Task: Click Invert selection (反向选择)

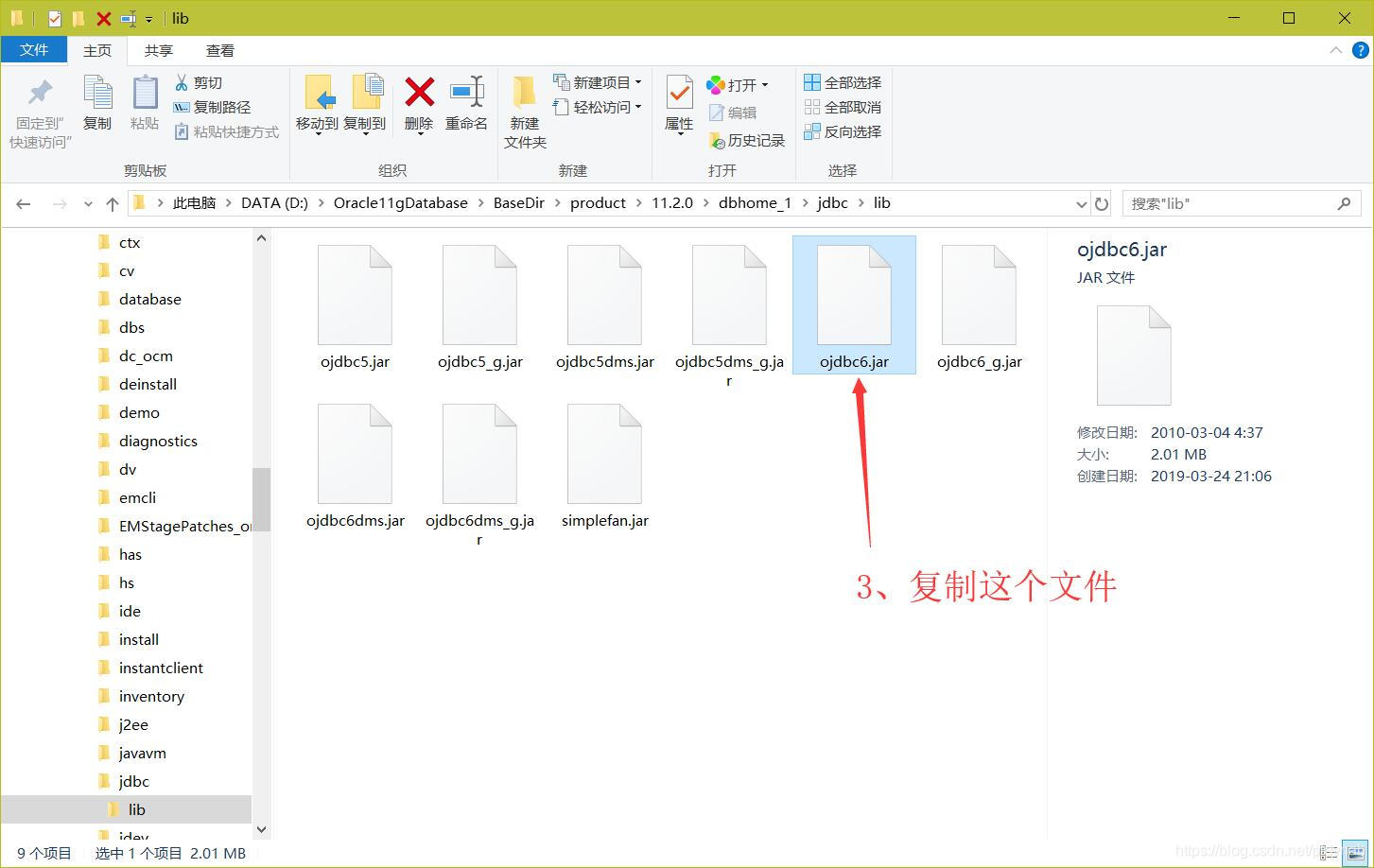Action: 843,131
